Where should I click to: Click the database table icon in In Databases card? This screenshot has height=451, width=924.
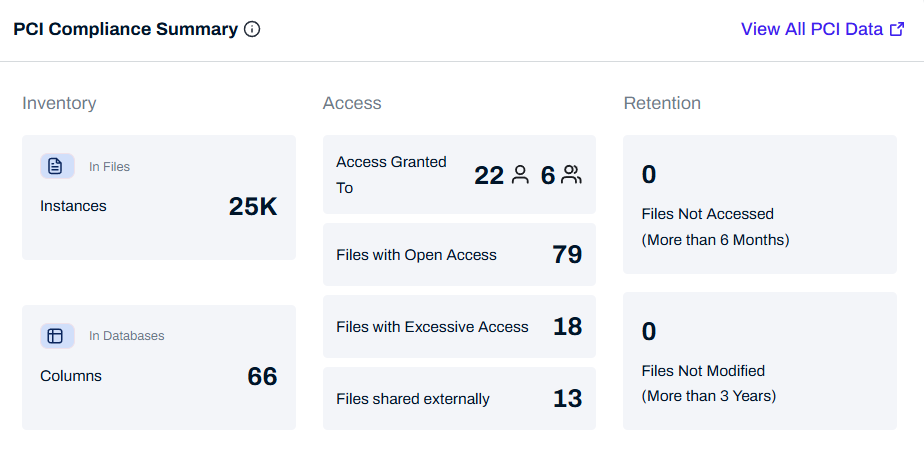[x=56, y=336]
